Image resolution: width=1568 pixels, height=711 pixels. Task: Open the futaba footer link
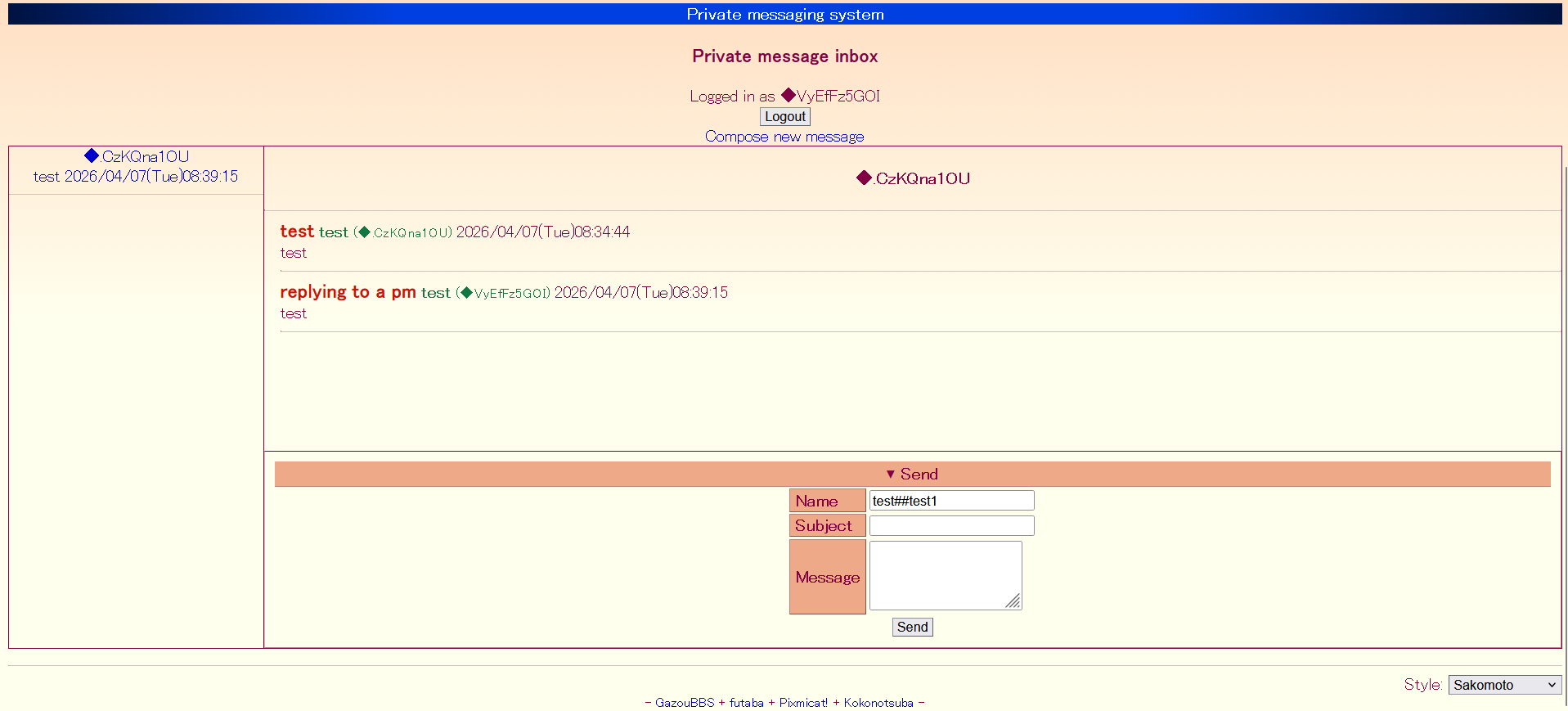[x=746, y=703]
